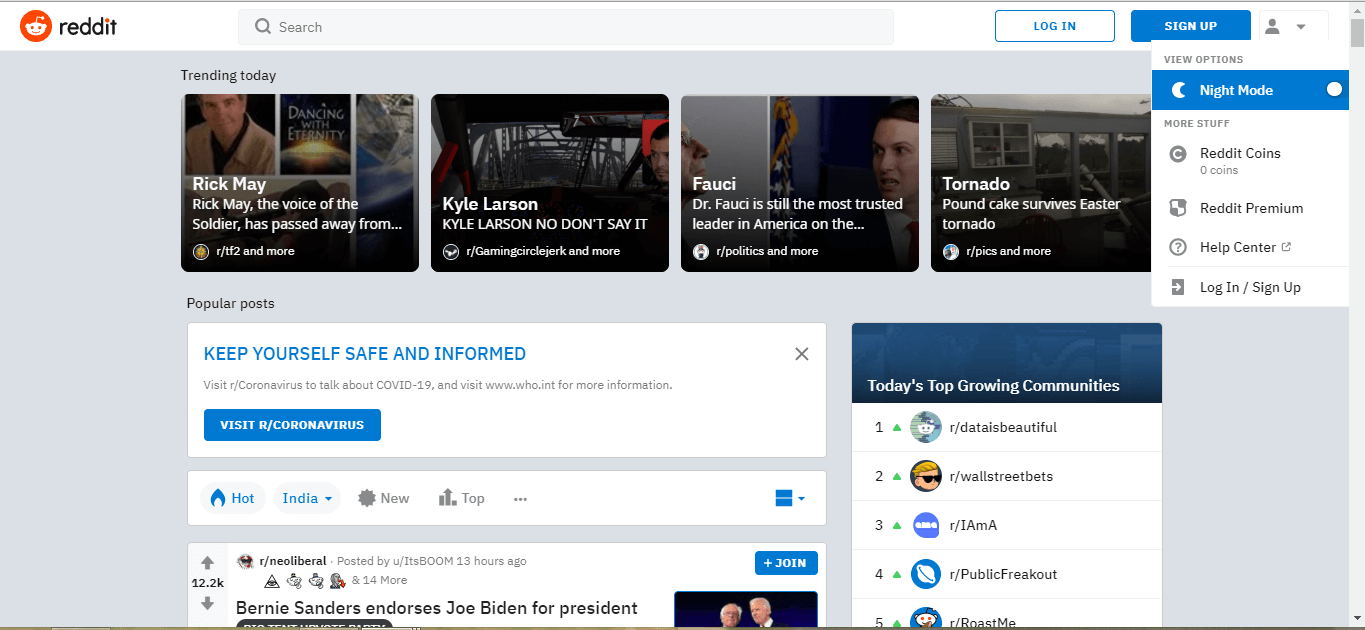Click the 'KEEP YOURSELF SAFE AND INFORMED' heading
This screenshot has height=630, width=1365.
(x=365, y=354)
